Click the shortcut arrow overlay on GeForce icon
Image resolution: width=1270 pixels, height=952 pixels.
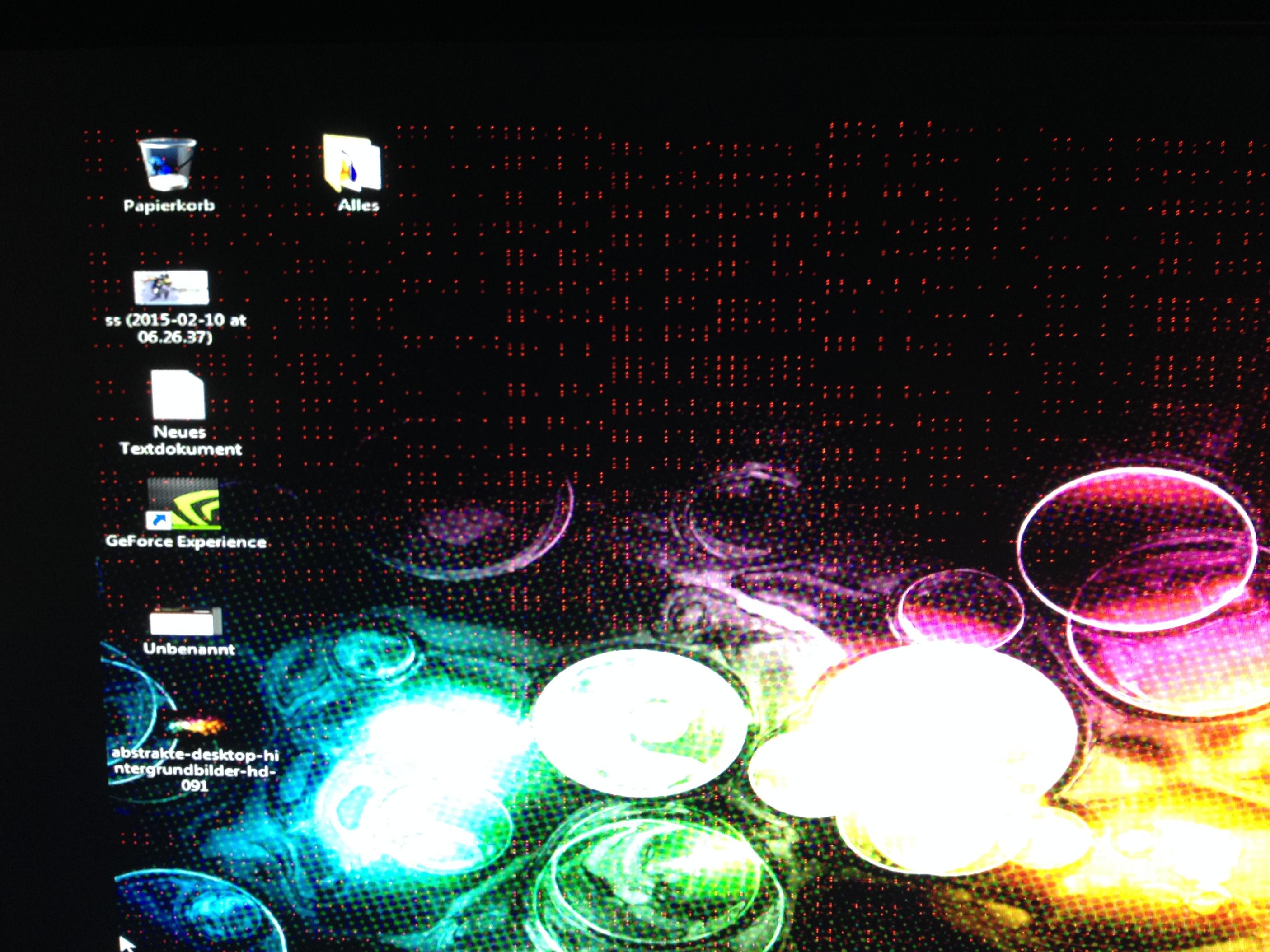tap(159, 520)
